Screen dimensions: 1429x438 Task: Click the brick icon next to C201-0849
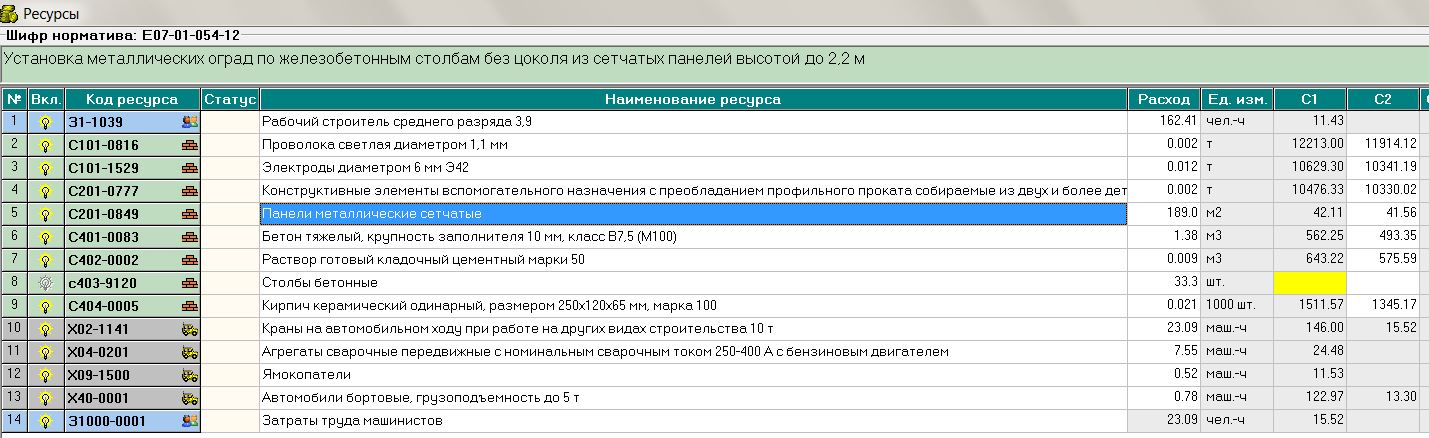pos(189,214)
